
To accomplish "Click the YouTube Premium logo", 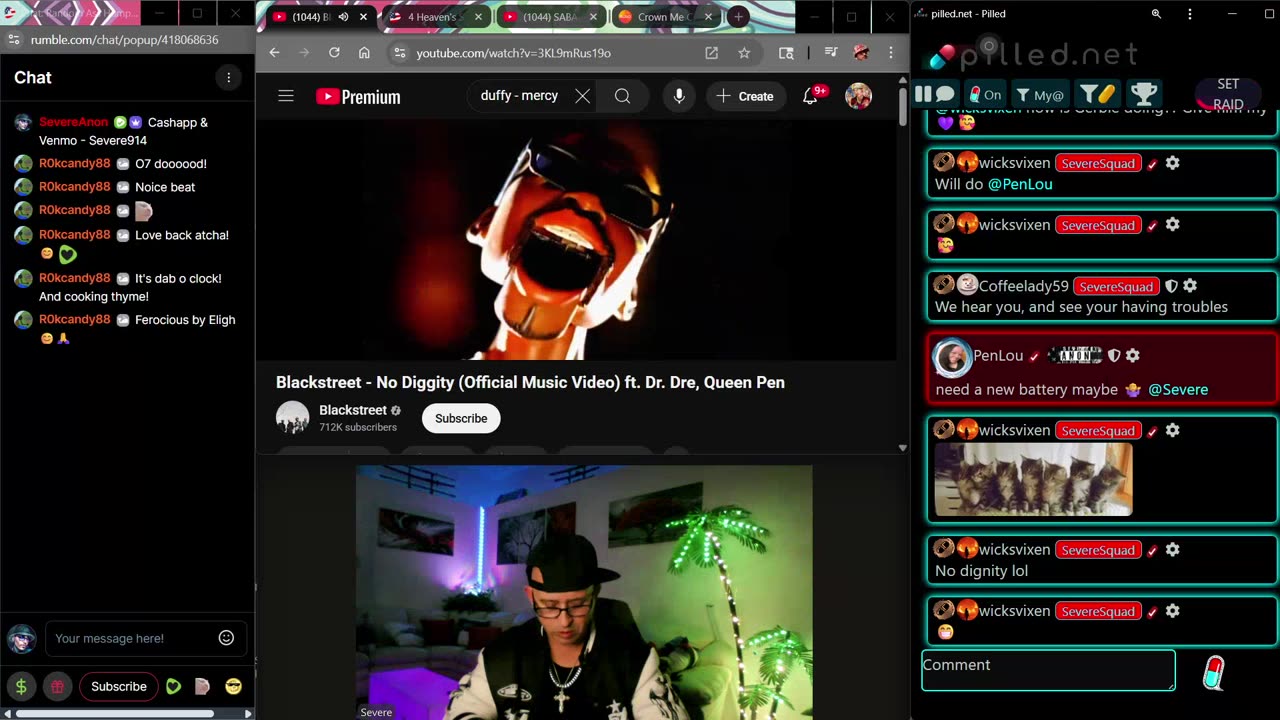I will [x=358, y=96].
